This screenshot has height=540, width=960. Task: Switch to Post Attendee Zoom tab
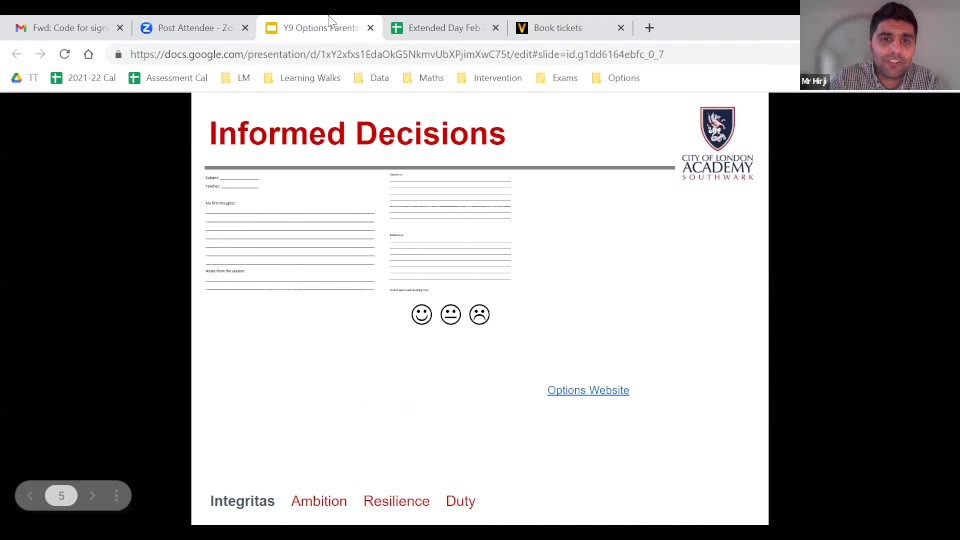(190, 28)
